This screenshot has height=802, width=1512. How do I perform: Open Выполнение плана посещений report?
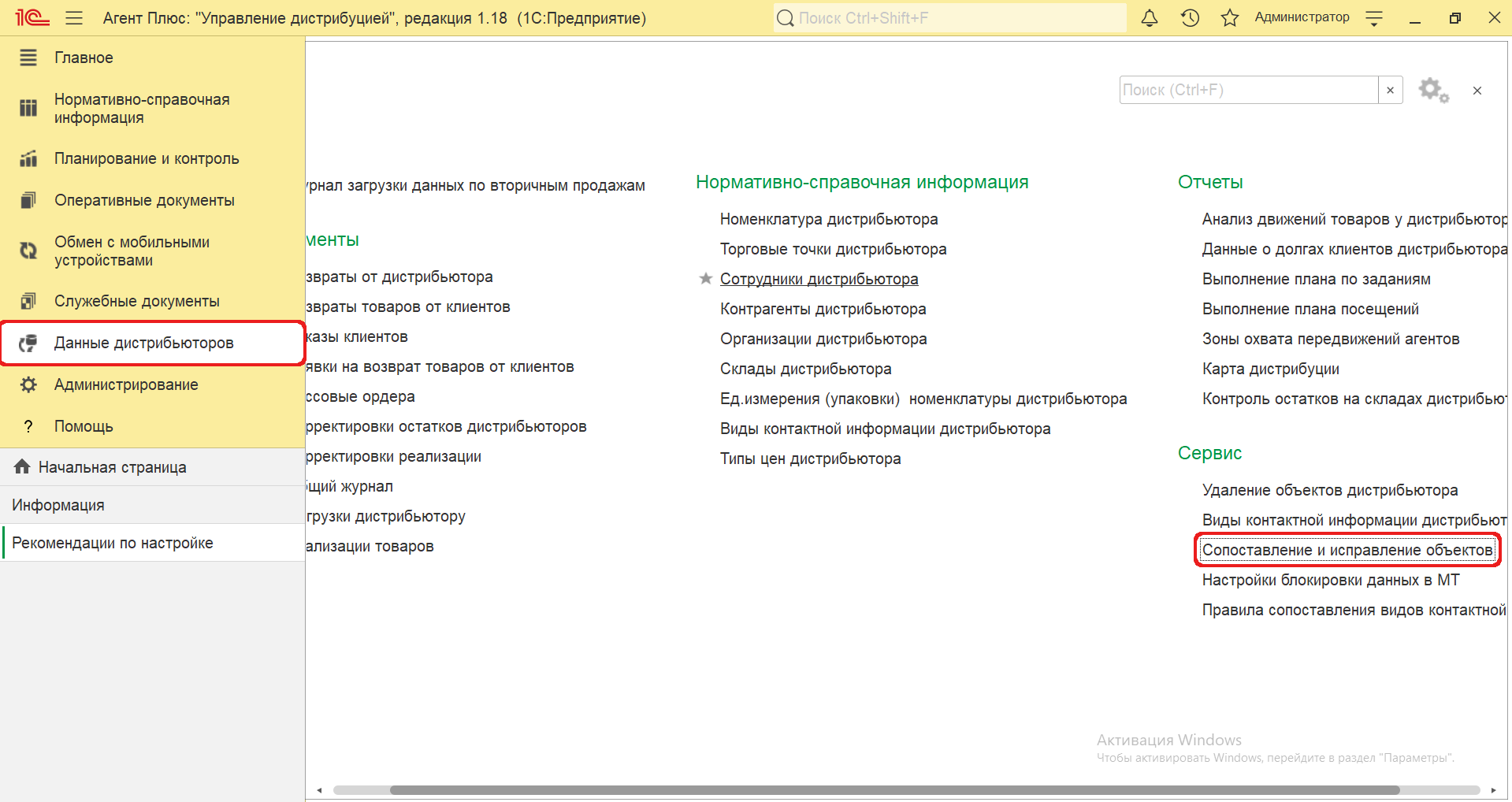tap(1310, 309)
